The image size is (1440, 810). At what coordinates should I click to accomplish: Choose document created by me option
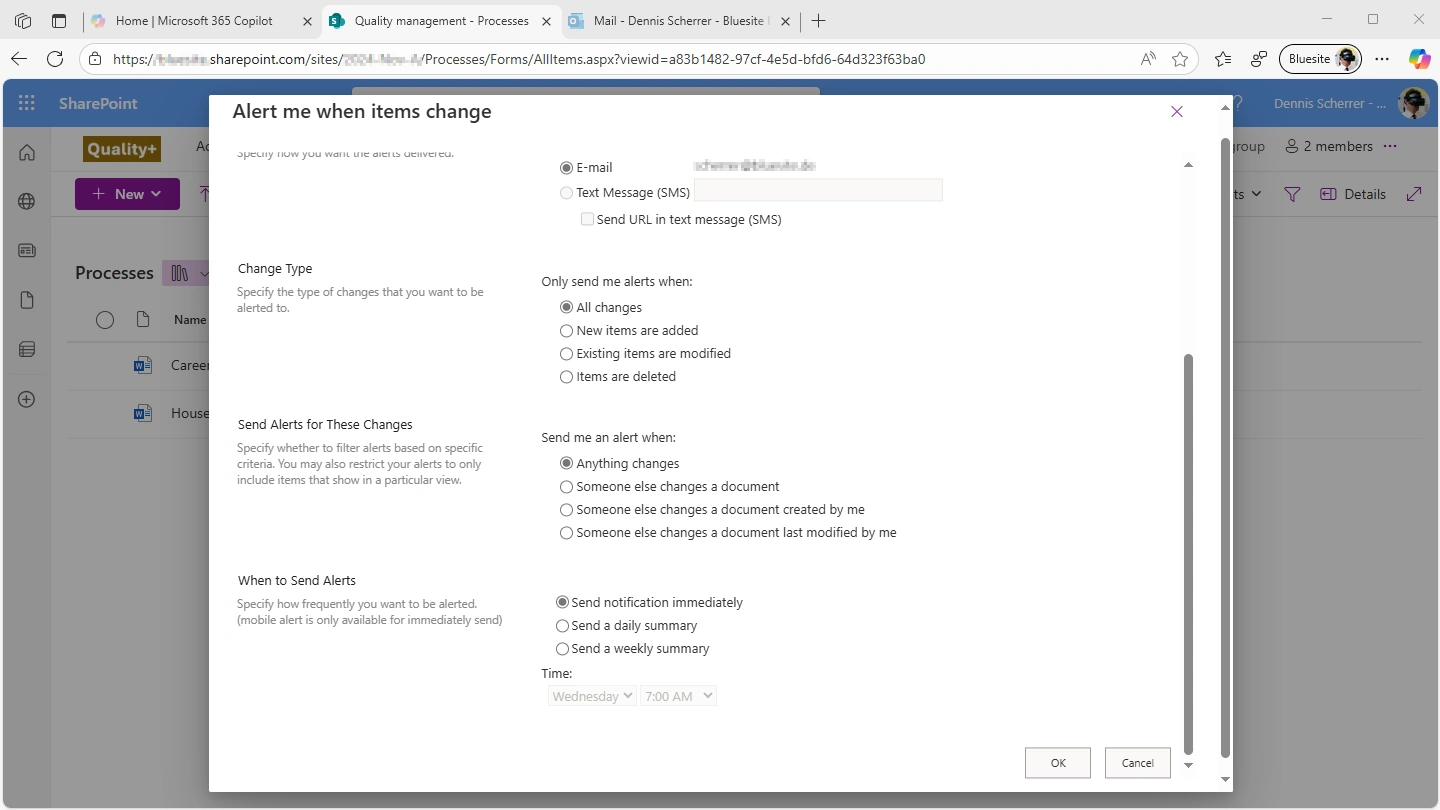pyautogui.click(x=567, y=510)
